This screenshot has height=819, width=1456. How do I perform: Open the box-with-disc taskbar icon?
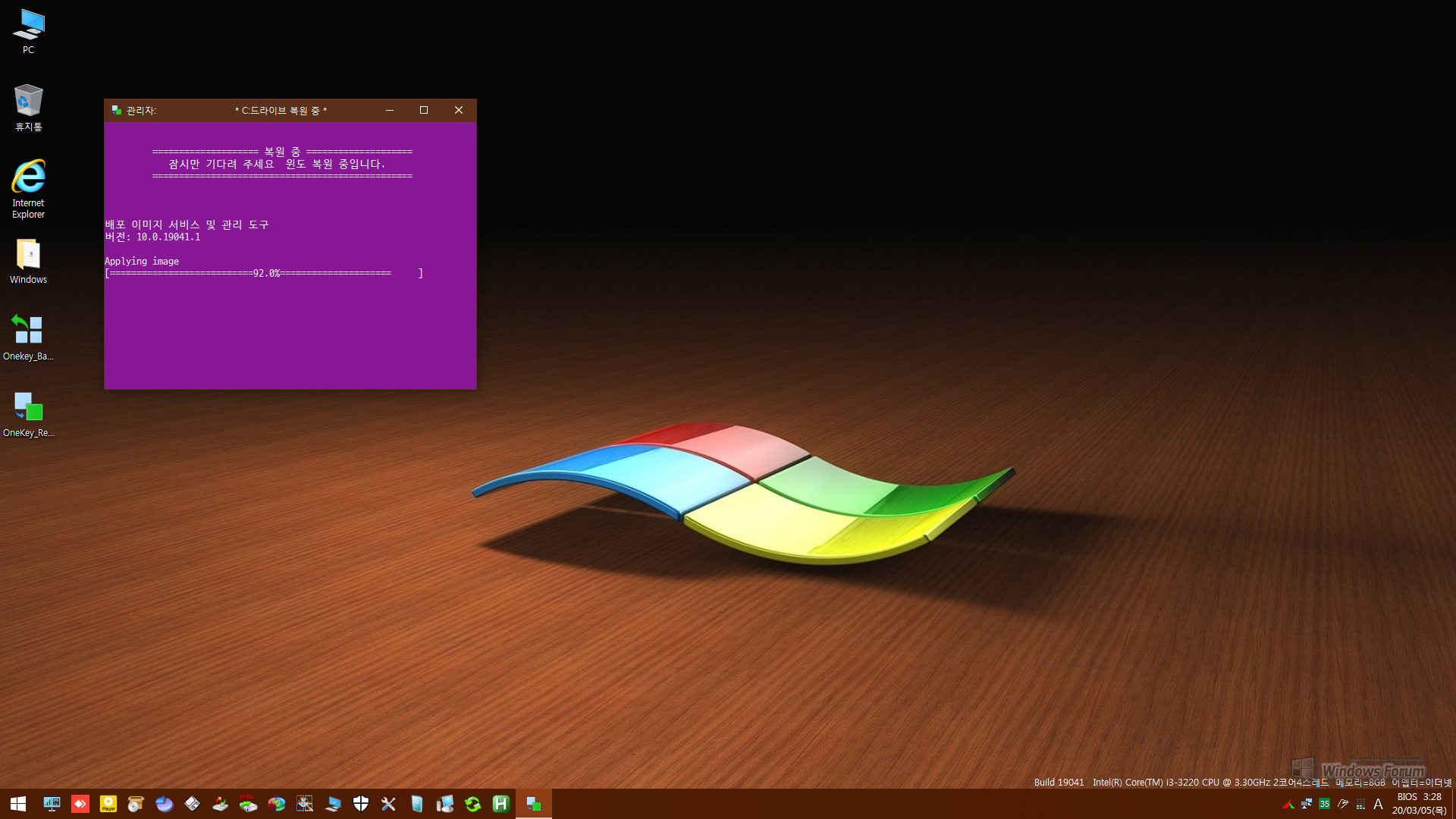point(136,804)
